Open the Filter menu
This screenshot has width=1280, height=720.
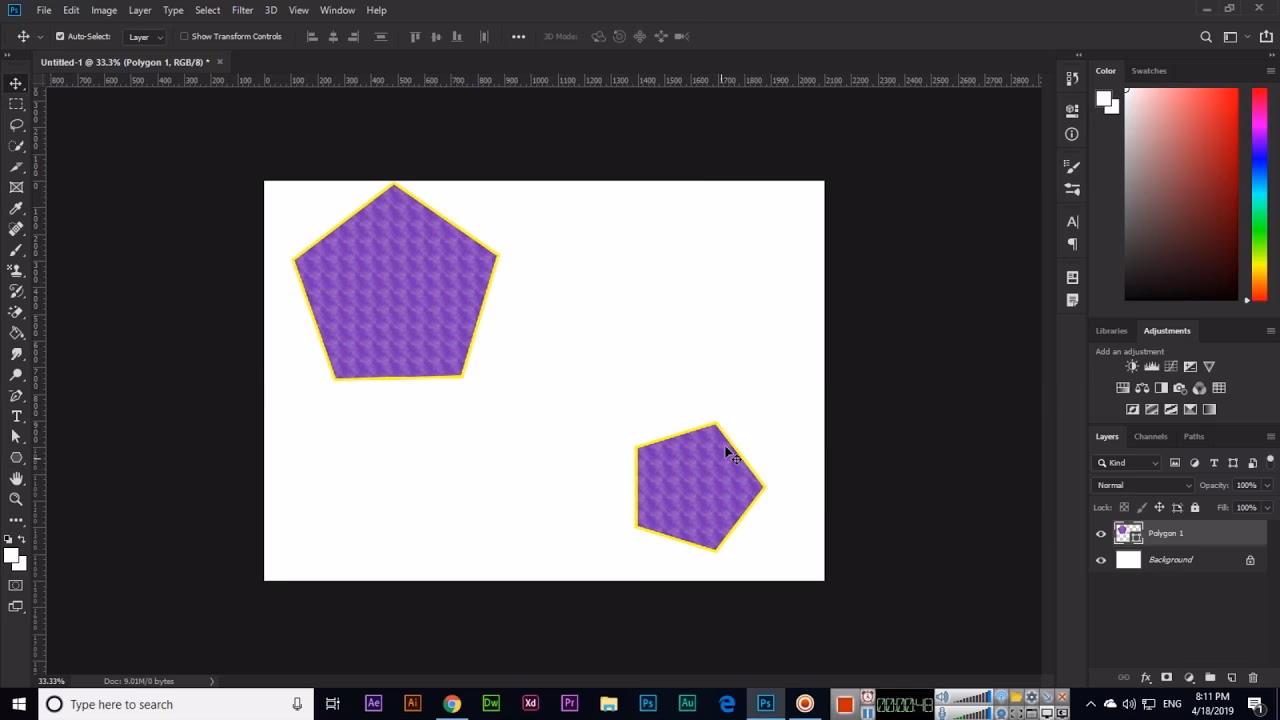click(x=242, y=10)
